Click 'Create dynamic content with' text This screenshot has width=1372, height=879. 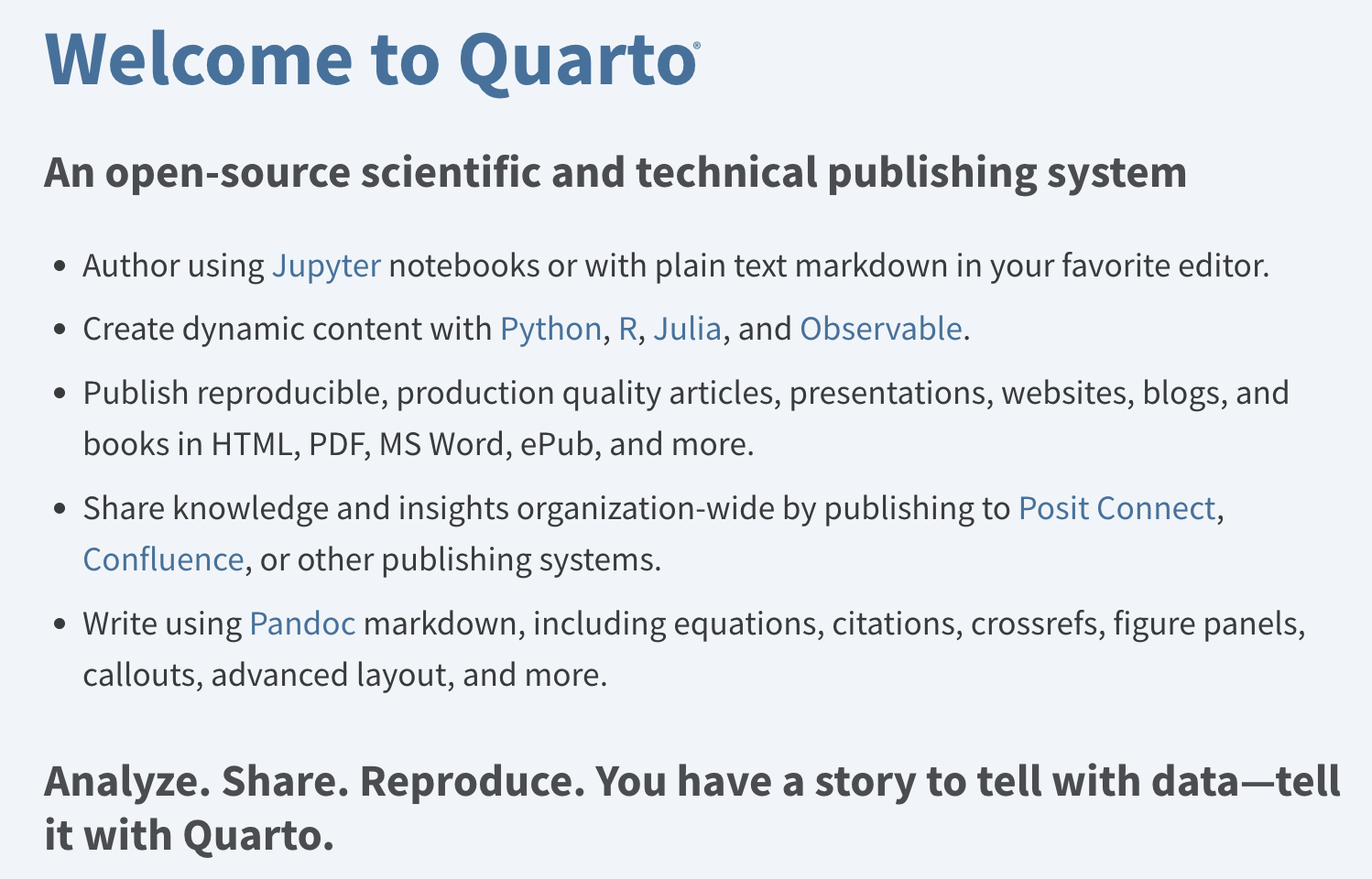[288, 329]
